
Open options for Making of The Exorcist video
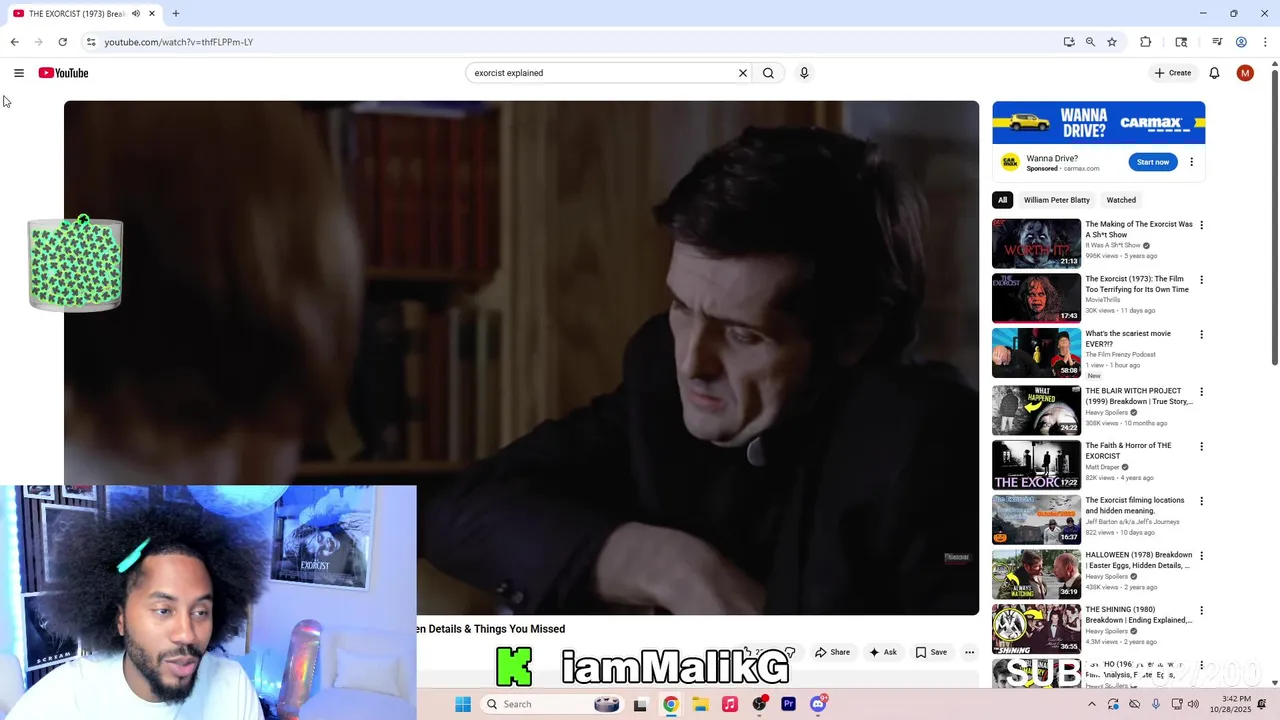(x=1201, y=225)
